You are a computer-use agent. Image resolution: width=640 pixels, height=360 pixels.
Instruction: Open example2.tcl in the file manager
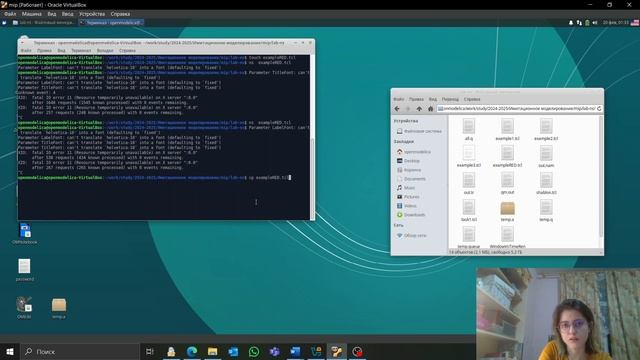[546, 129]
